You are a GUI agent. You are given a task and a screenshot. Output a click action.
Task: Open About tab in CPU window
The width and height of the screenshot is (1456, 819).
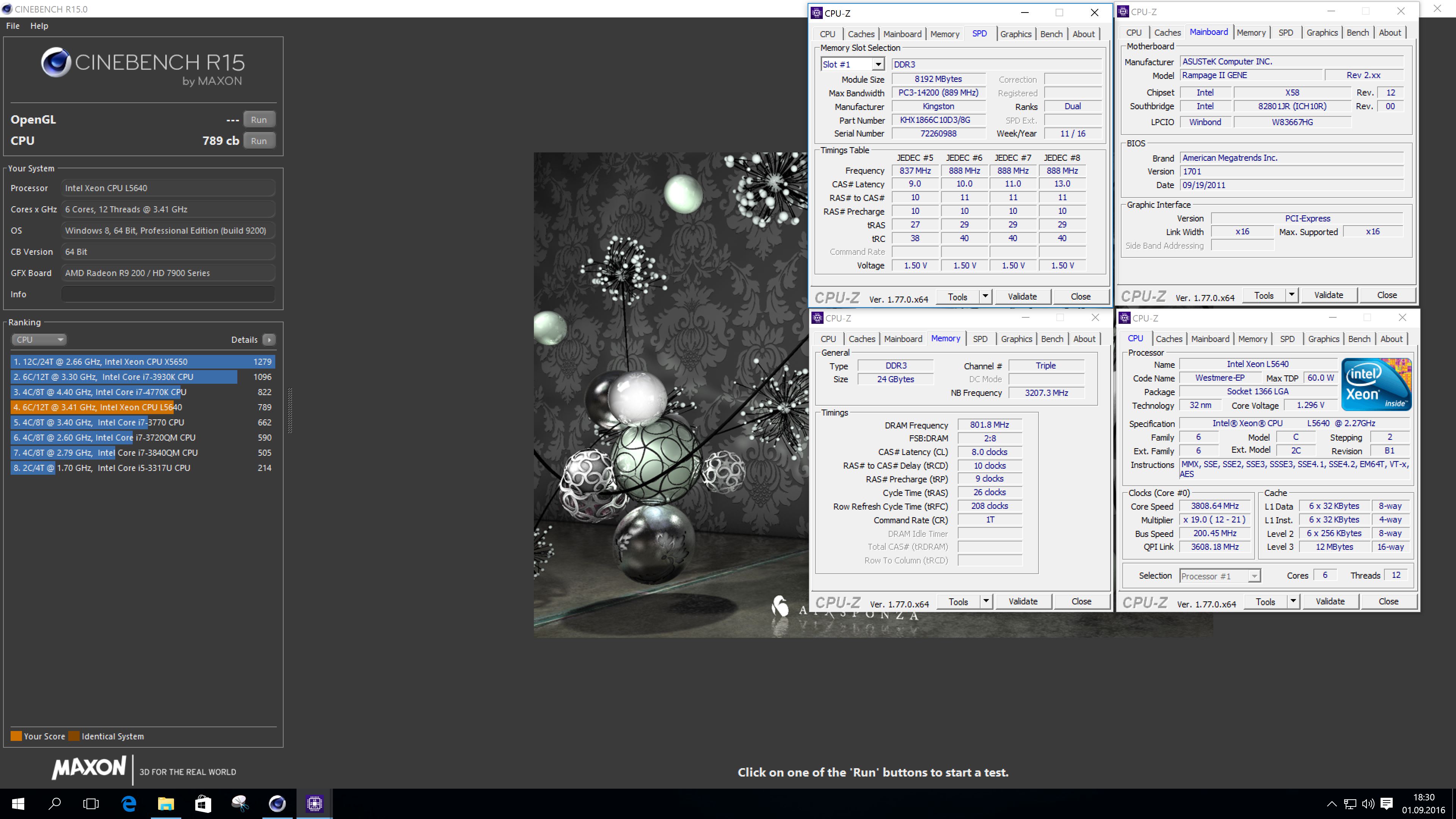[x=1391, y=339]
